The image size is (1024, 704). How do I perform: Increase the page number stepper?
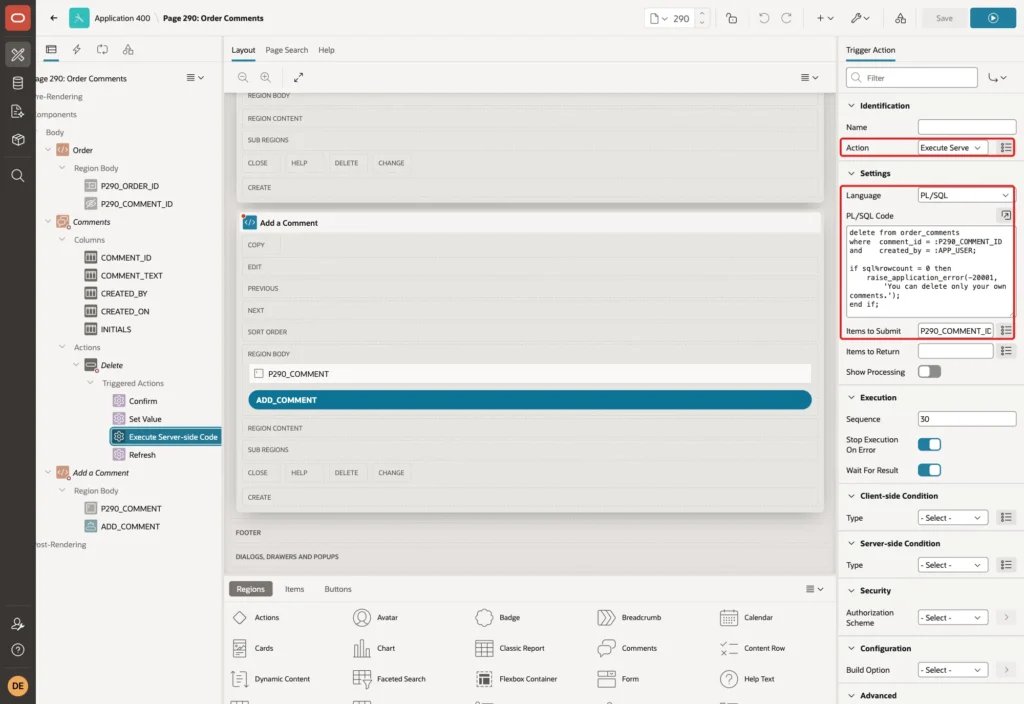tap(702, 14)
